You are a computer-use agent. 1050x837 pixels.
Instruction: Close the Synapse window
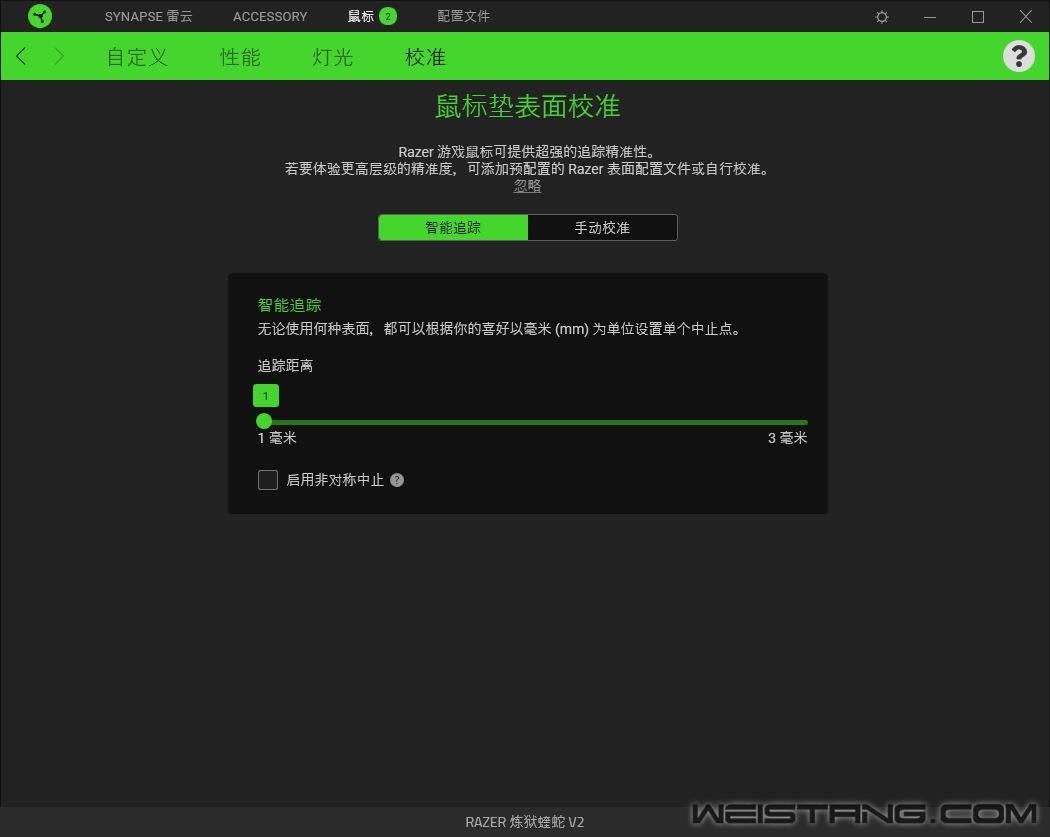(1025, 17)
